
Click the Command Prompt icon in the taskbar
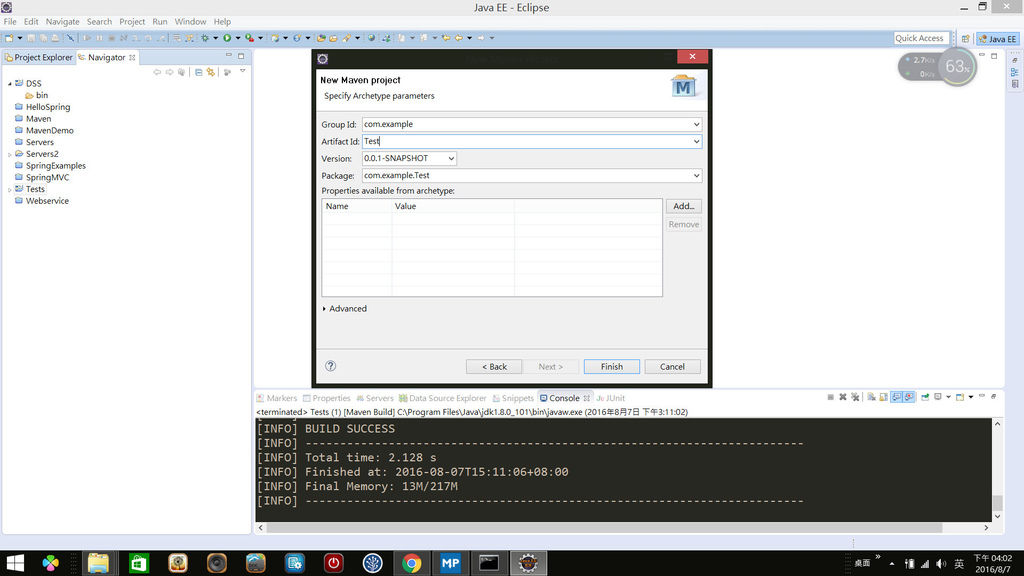(488, 563)
